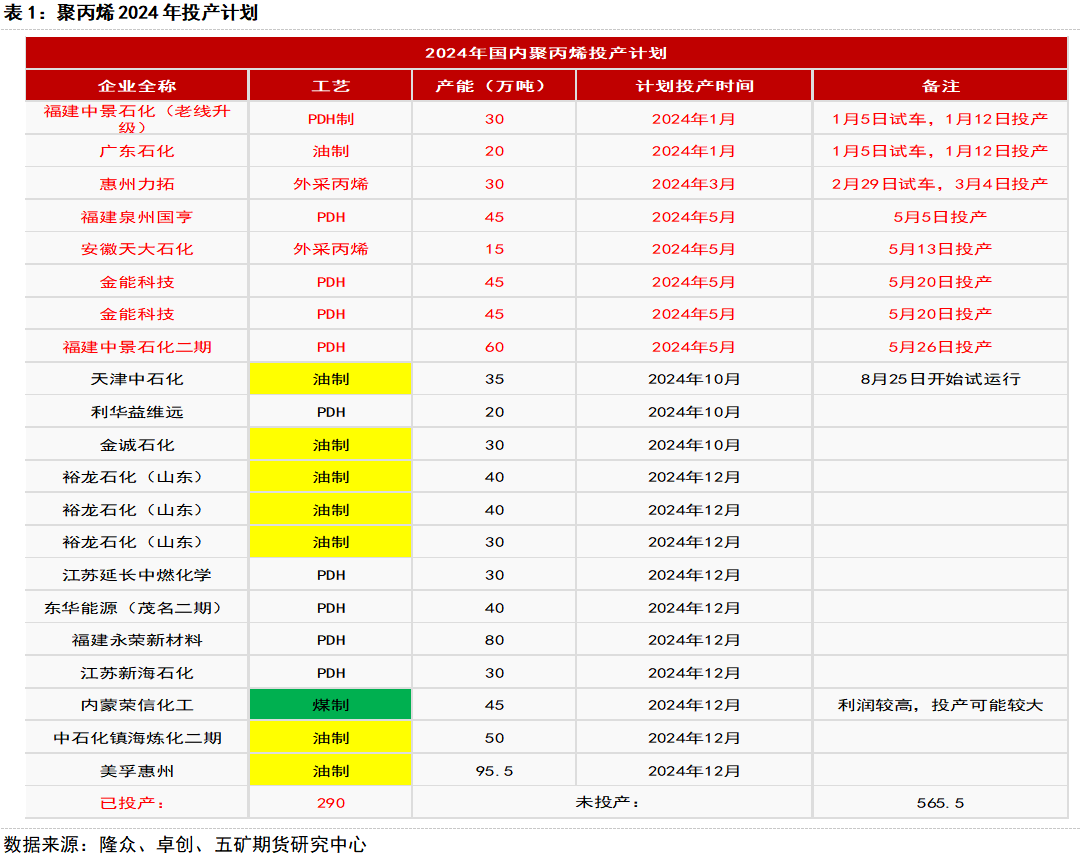Image resolution: width=1080 pixels, height=857 pixels.
Task: Click the 东华能源（茂名二期） company cell
Action: click(x=136, y=608)
